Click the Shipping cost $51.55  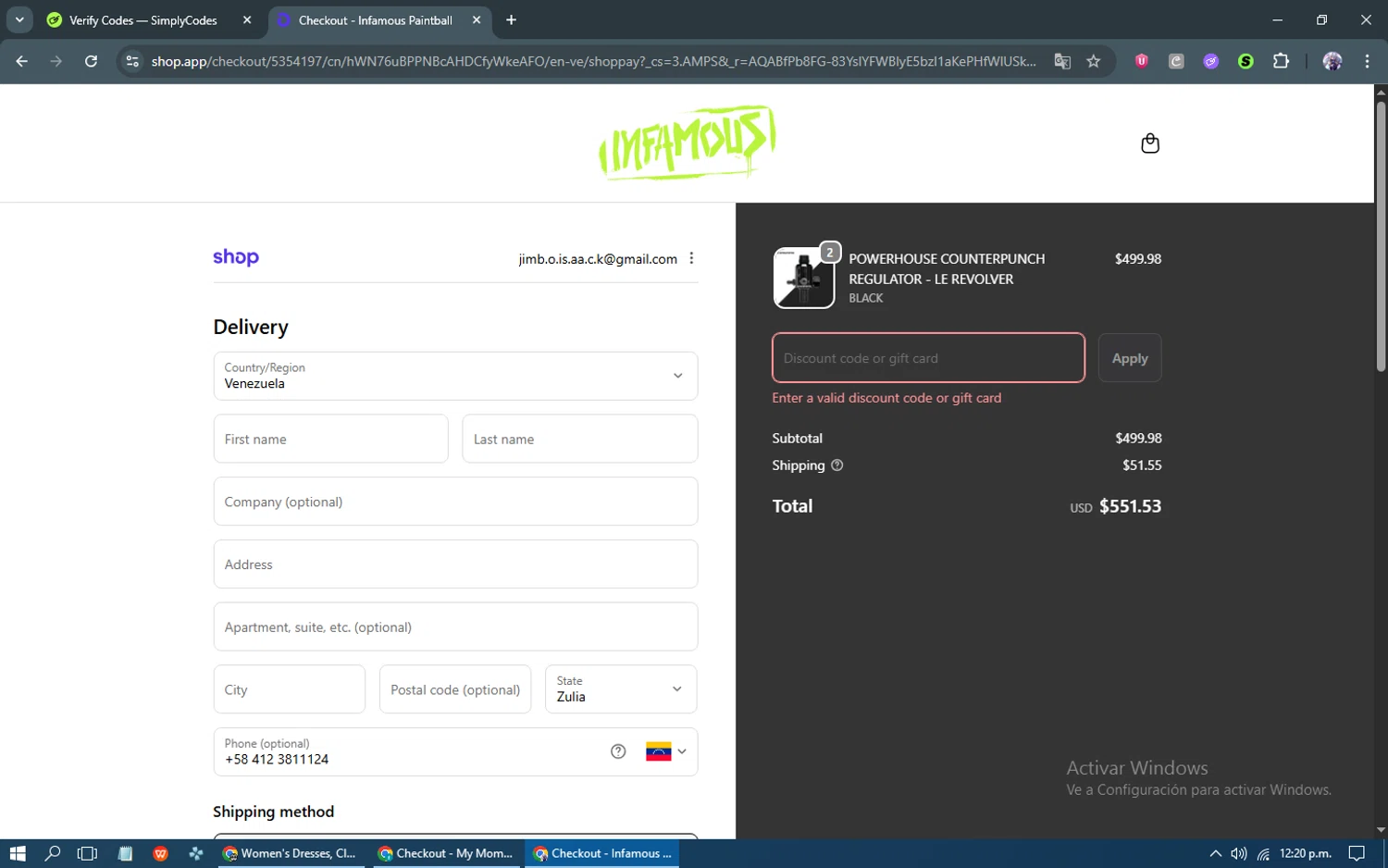coord(1142,465)
